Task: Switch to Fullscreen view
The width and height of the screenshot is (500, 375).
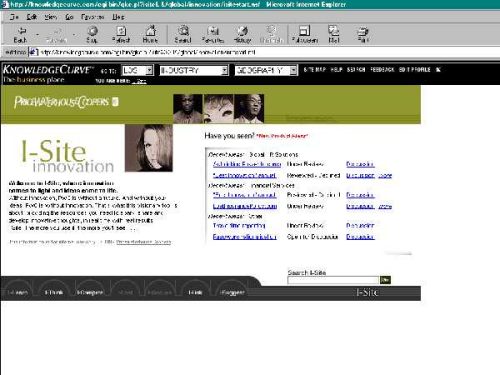Action: (x=305, y=35)
